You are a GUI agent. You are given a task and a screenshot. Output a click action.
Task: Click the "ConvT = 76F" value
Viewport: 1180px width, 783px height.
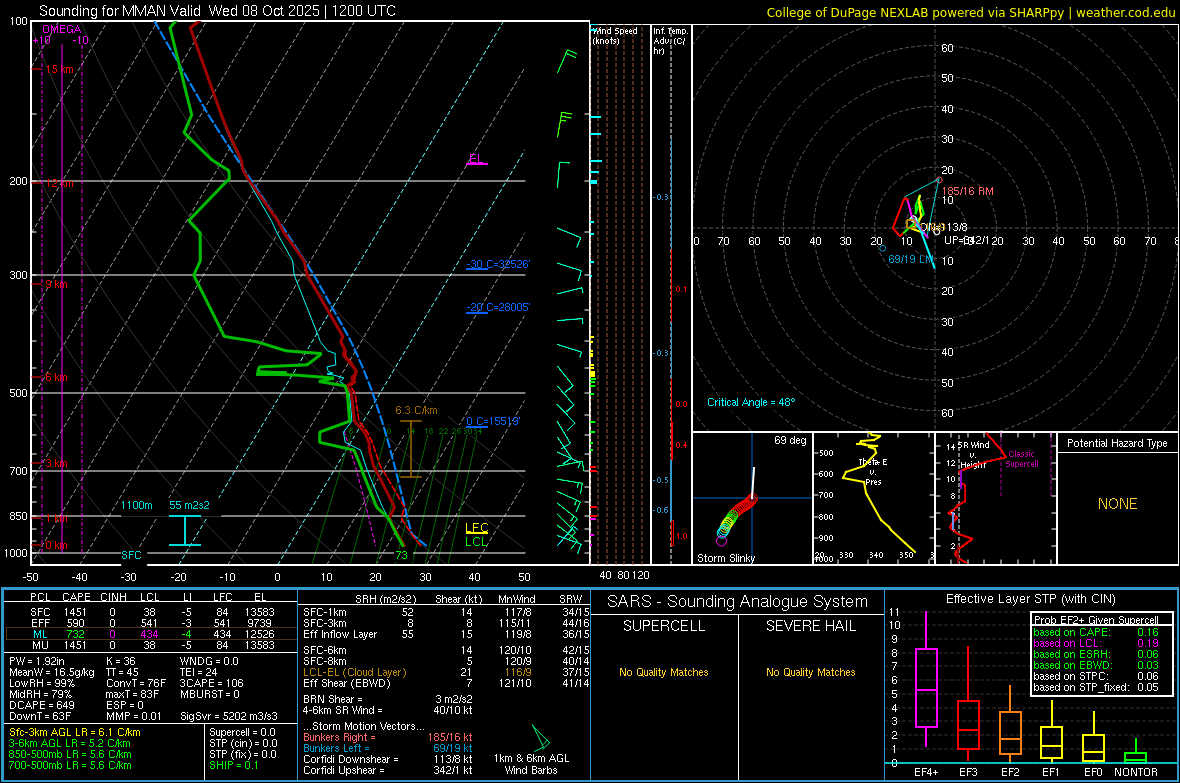pos(136,684)
